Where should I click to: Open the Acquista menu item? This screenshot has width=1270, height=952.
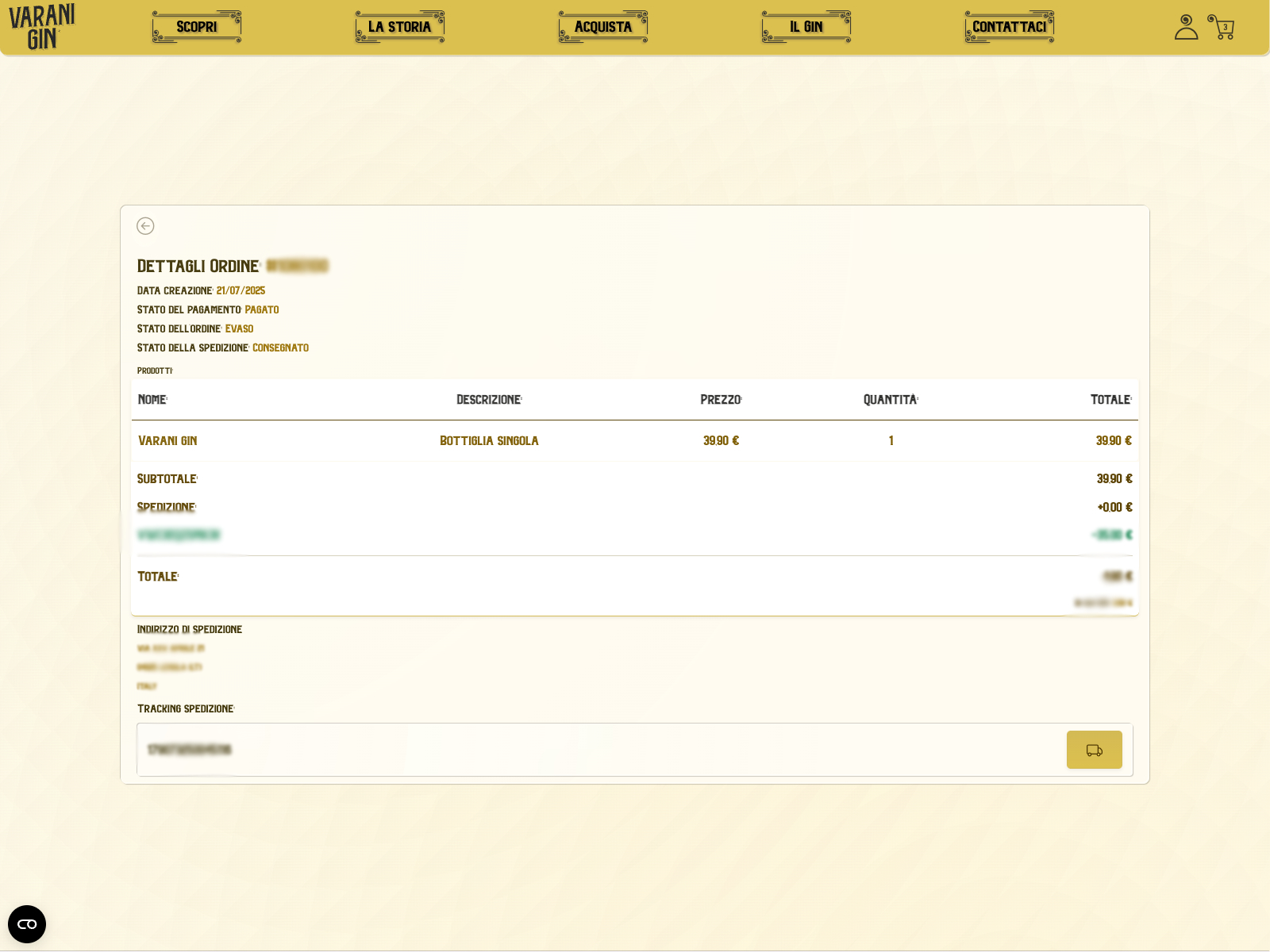pos(603,27)
